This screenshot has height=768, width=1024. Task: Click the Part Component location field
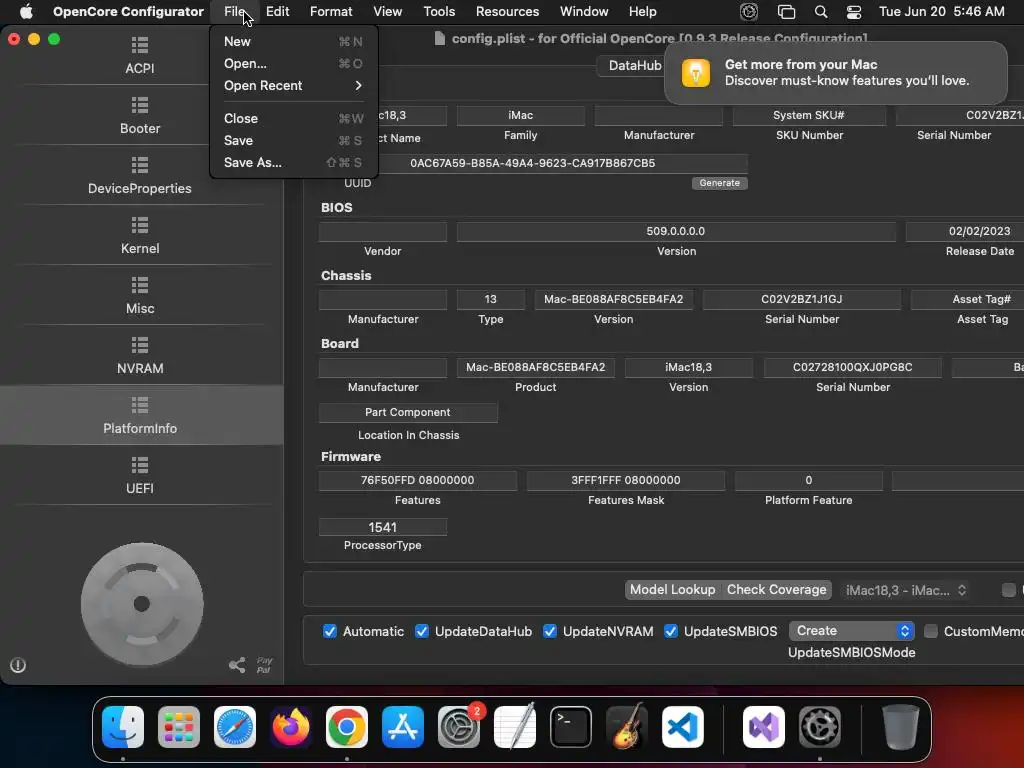click(408, 412)
